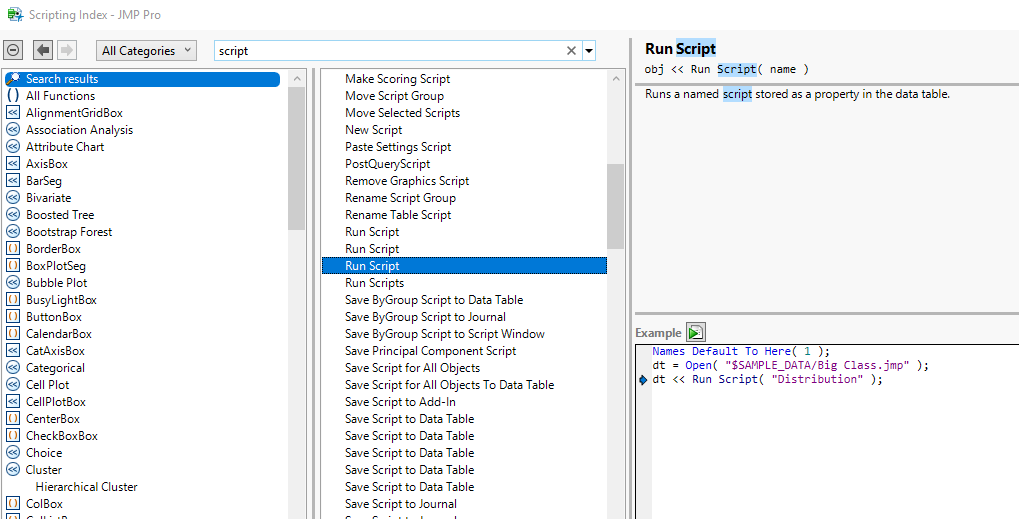Expand the search options dropdown arrow

[589, 51]
